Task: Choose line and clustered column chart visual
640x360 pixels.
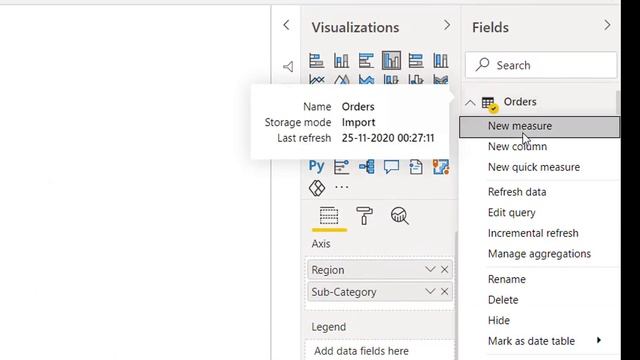Action: coord(416,79)
